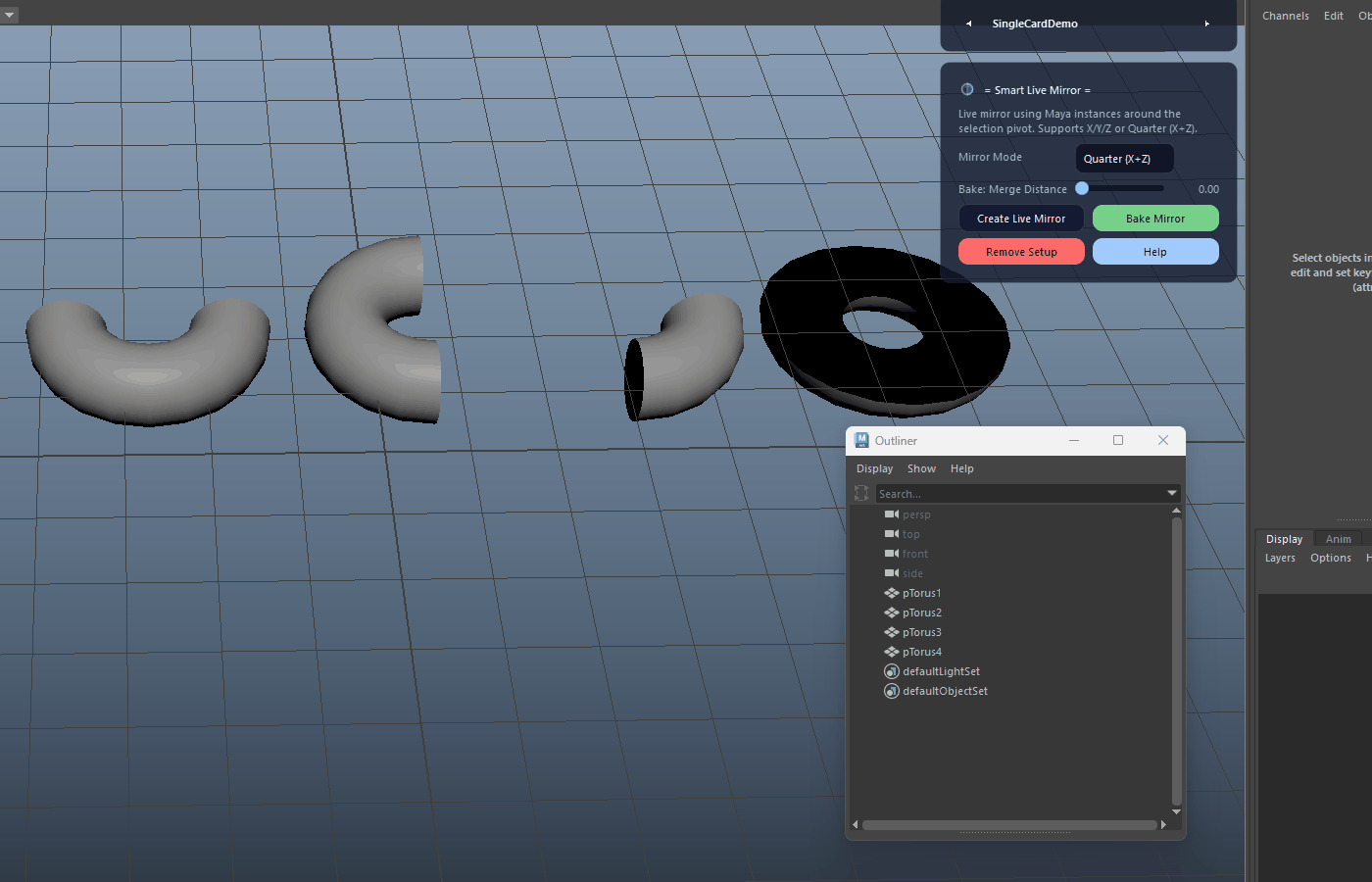Click Outliner scroll up arrow
1372x882 pixels.
tap(1176, 511)
